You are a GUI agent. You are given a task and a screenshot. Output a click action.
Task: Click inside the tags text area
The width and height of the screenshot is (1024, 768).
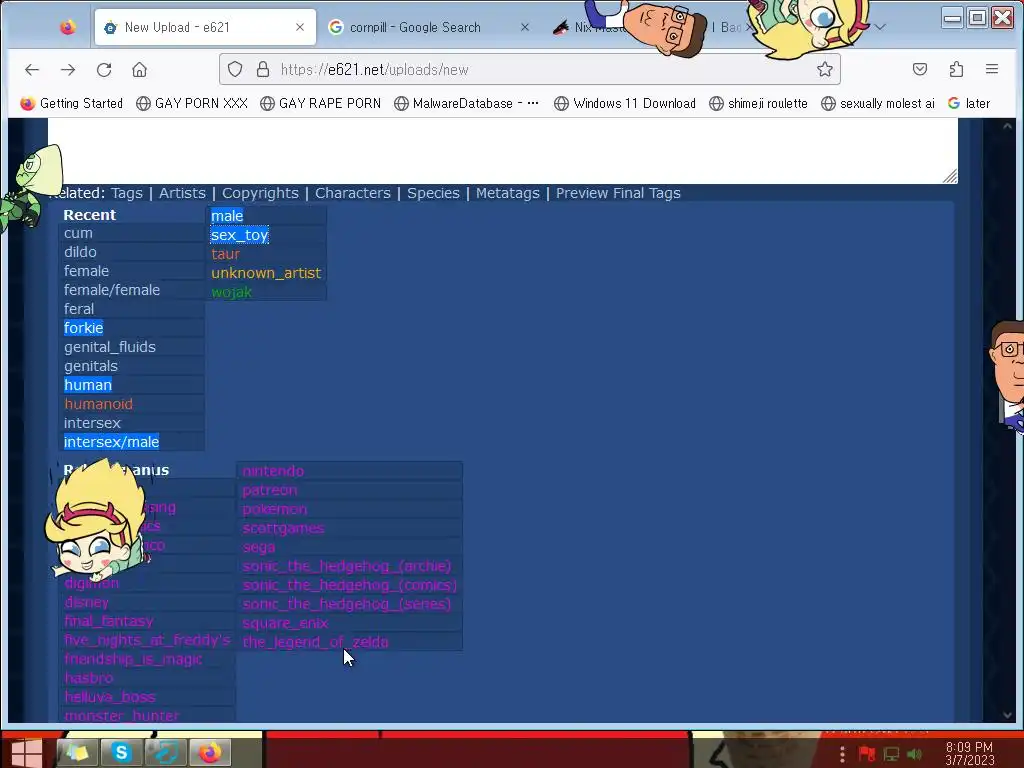tap(503, 151)
